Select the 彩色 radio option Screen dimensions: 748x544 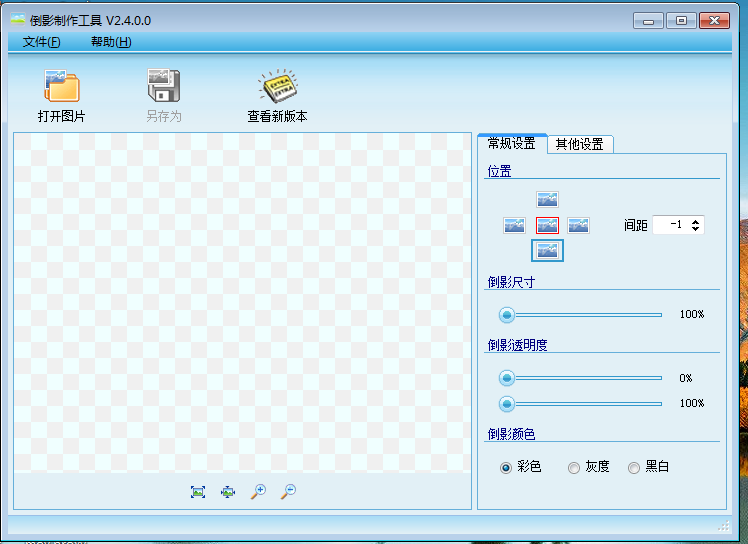coord(506,467)
